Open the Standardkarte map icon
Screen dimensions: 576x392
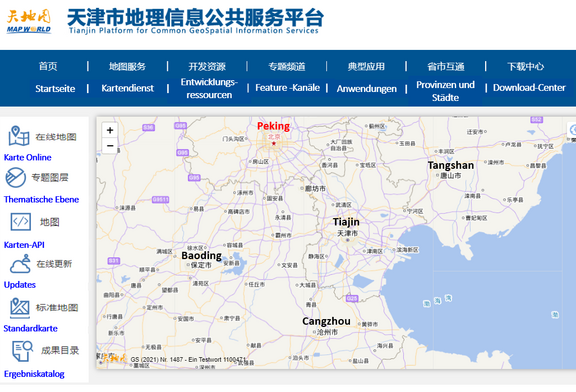click(x=20, y=308)
